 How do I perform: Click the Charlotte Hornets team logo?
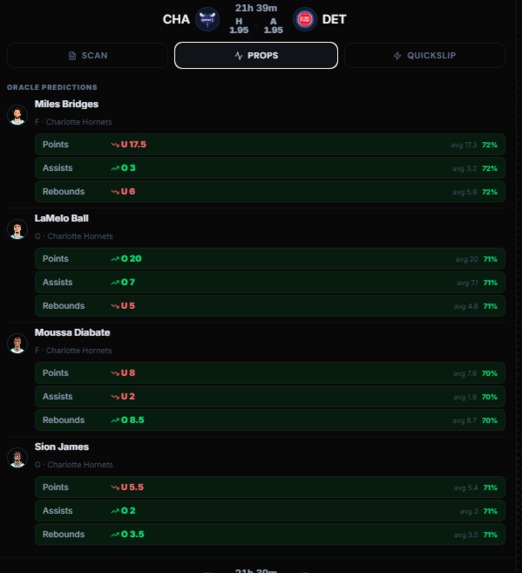207,19
